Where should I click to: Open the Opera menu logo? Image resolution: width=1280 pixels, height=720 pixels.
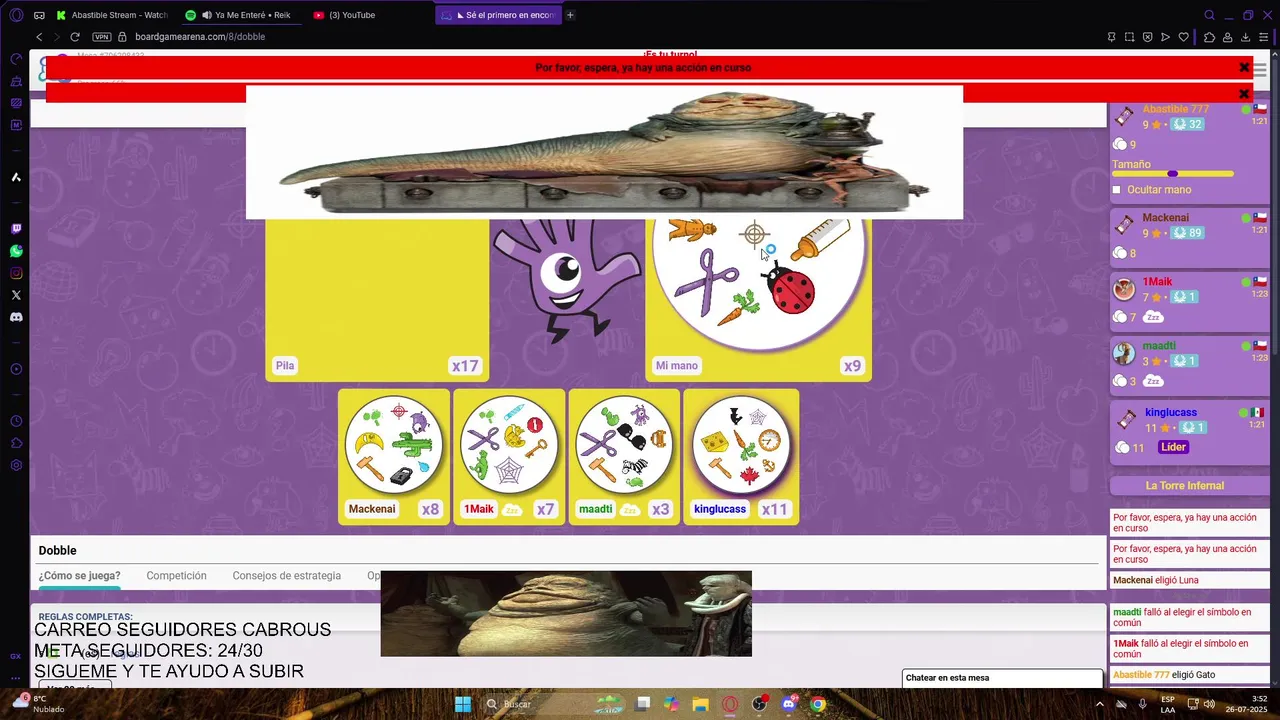tap(15, 15)
